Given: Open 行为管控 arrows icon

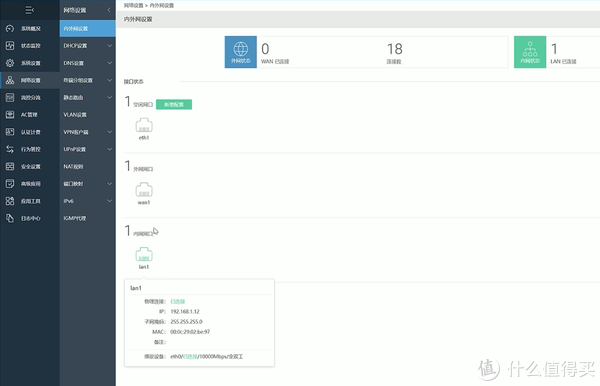Looking at the screenshot, I should [x=10, y=149].
